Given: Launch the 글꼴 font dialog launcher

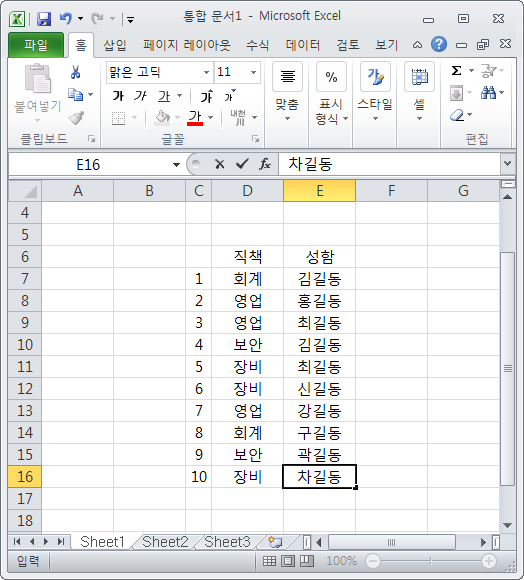Looking at the screenshot, I should [255, 139].
